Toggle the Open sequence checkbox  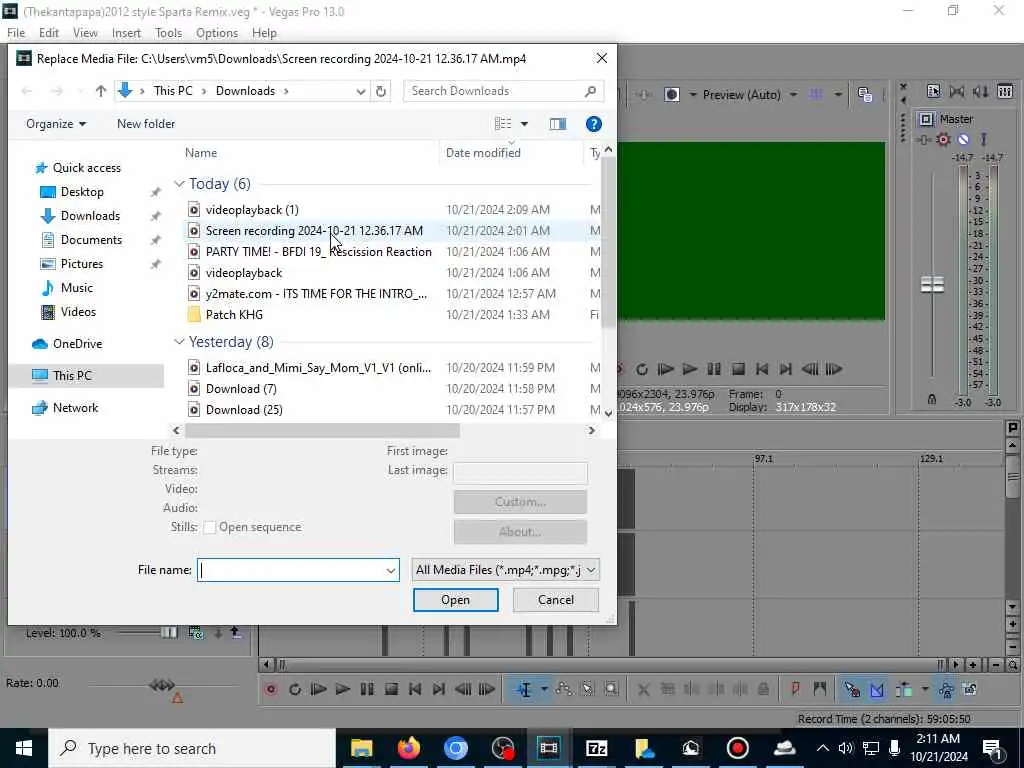[x=210, y=527]
